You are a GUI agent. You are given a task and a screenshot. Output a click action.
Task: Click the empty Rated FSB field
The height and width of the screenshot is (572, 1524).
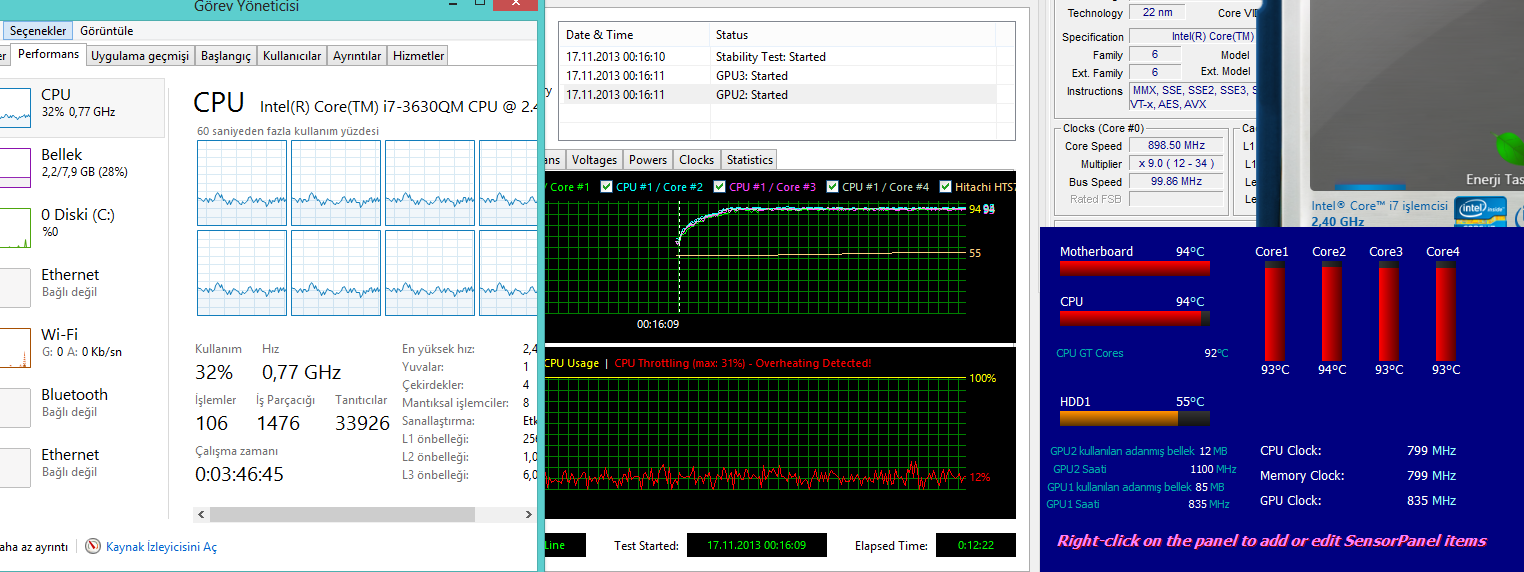(1178, 199)
